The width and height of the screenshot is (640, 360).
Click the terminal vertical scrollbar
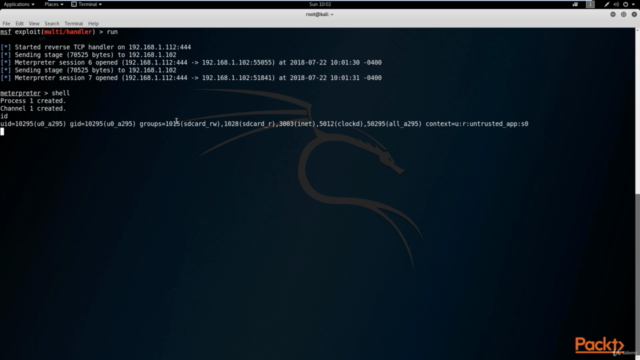[638, 194]
